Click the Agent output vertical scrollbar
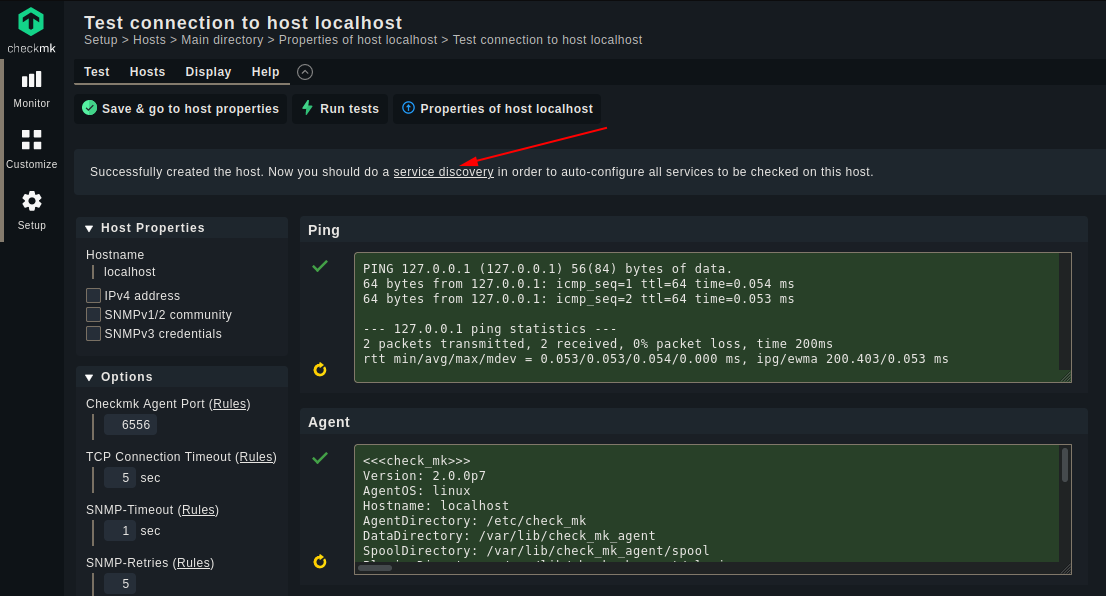Viewport: 1106px width, 596px height. click(x=1065, y=466)
